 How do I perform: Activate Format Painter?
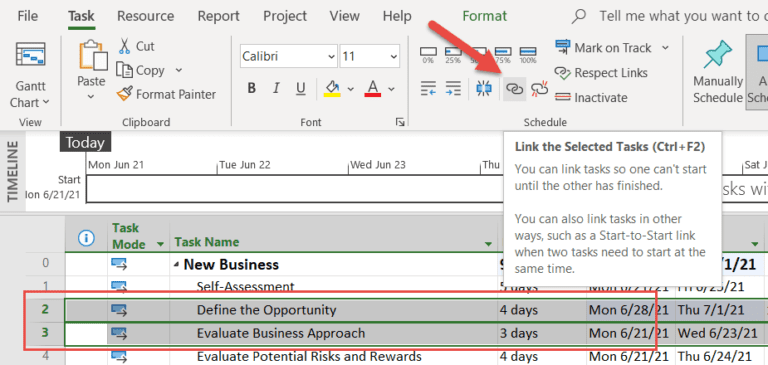point(166,94)
